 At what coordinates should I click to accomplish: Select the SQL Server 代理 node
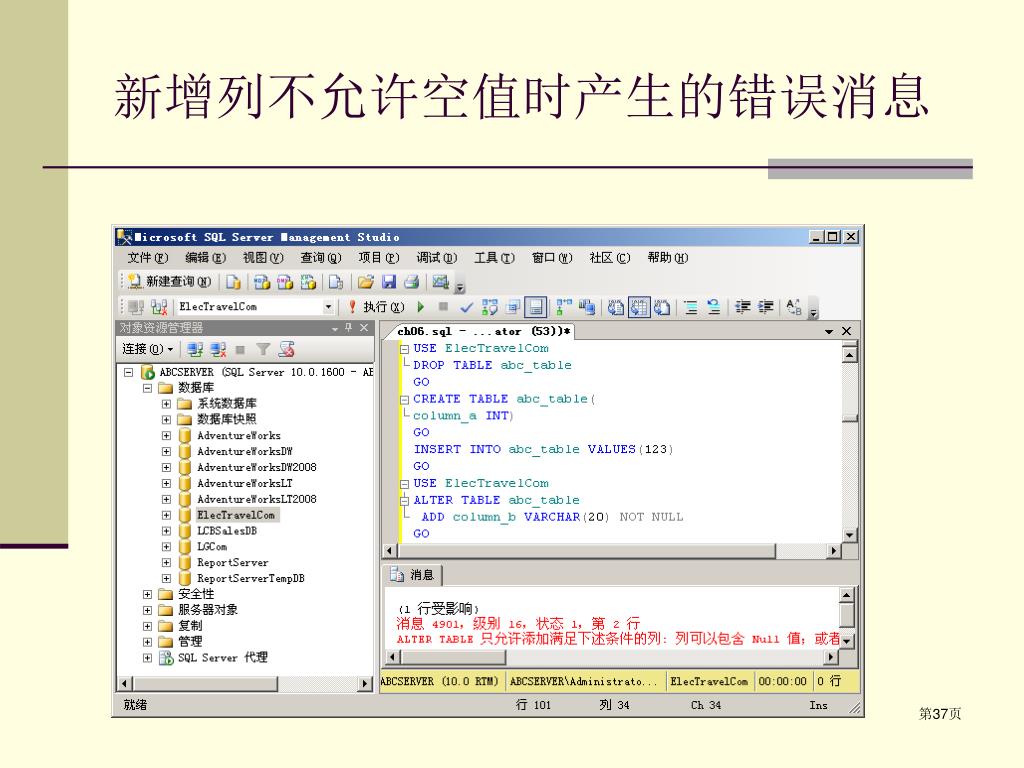223,658
